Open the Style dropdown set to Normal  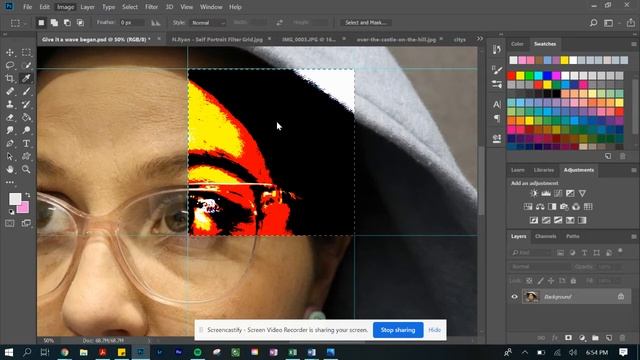click(x=208, y=23)
